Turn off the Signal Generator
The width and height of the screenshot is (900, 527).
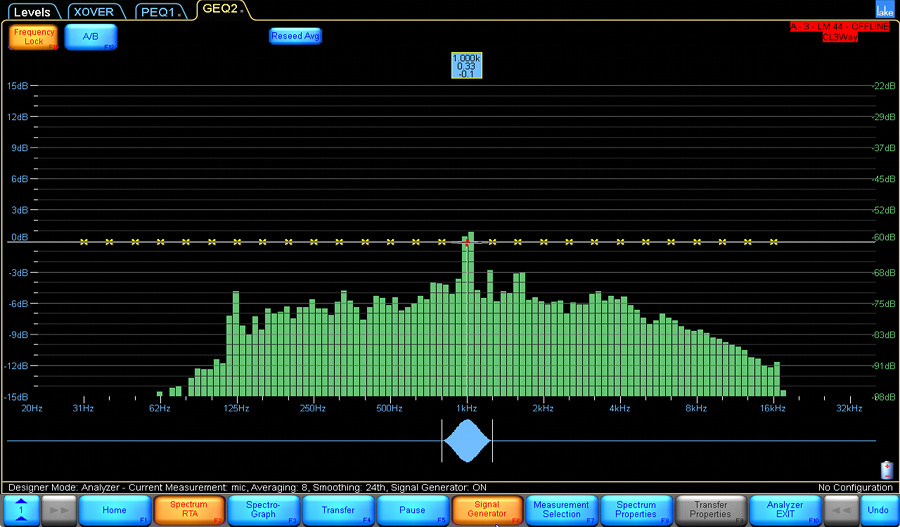tap(487, 510)
